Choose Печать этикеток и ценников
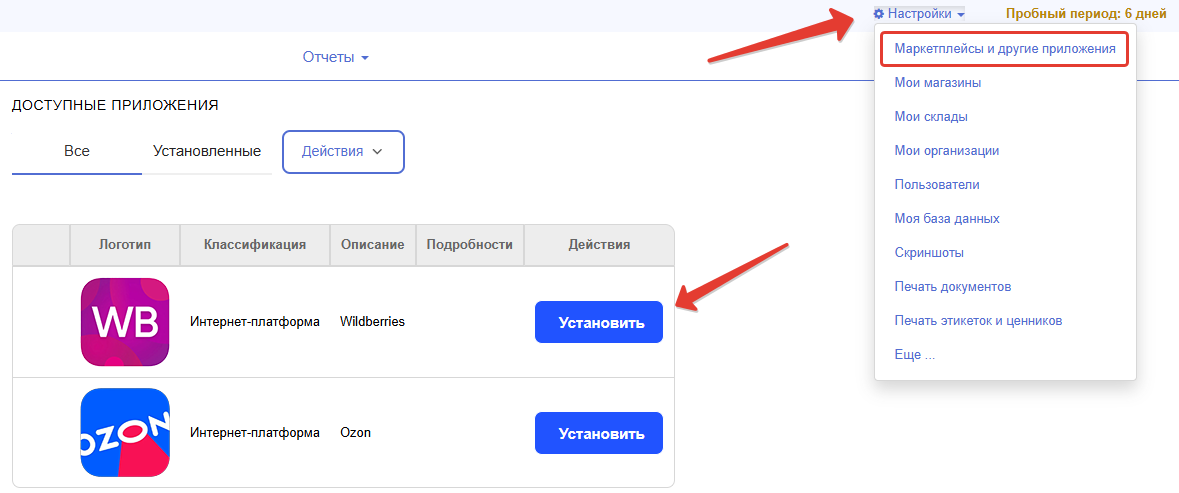The width and height of the screenshot is (1179, 493). (977, 321)
